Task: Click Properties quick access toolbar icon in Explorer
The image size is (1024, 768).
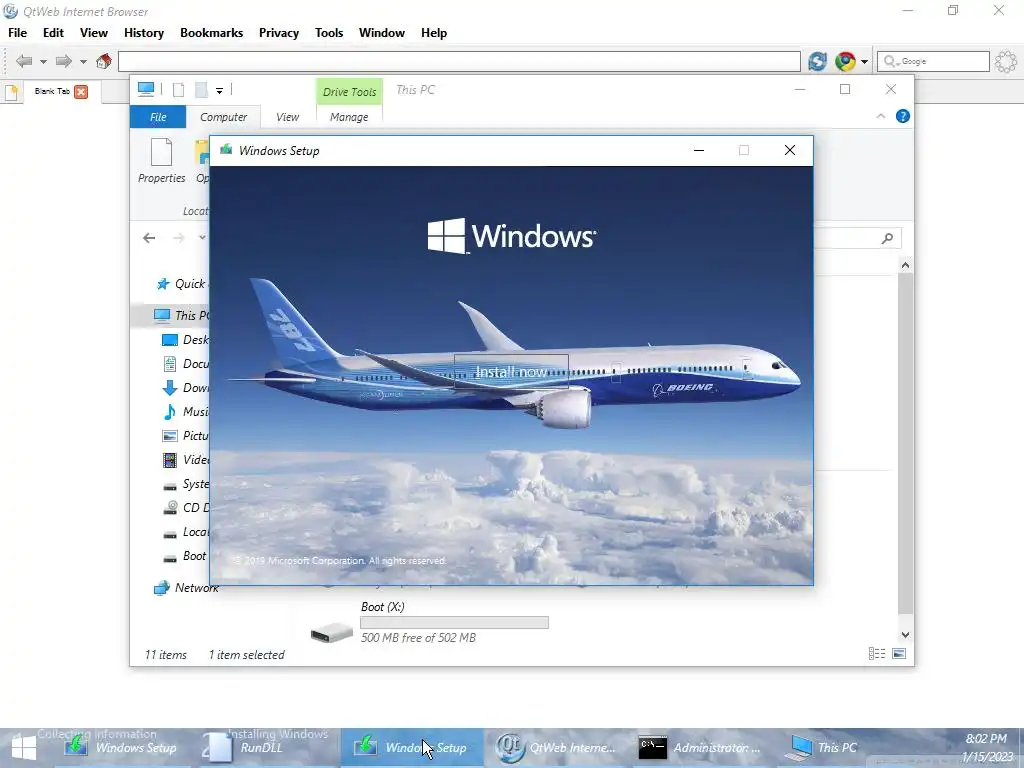Action: coord(178,90)
